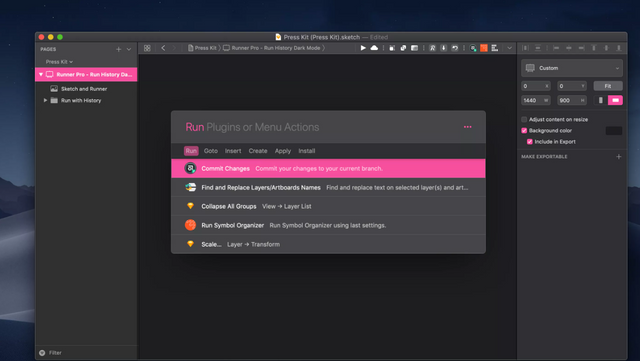
Task: Open the toolbar overflow chevron
Action: (x=509, y=48)
